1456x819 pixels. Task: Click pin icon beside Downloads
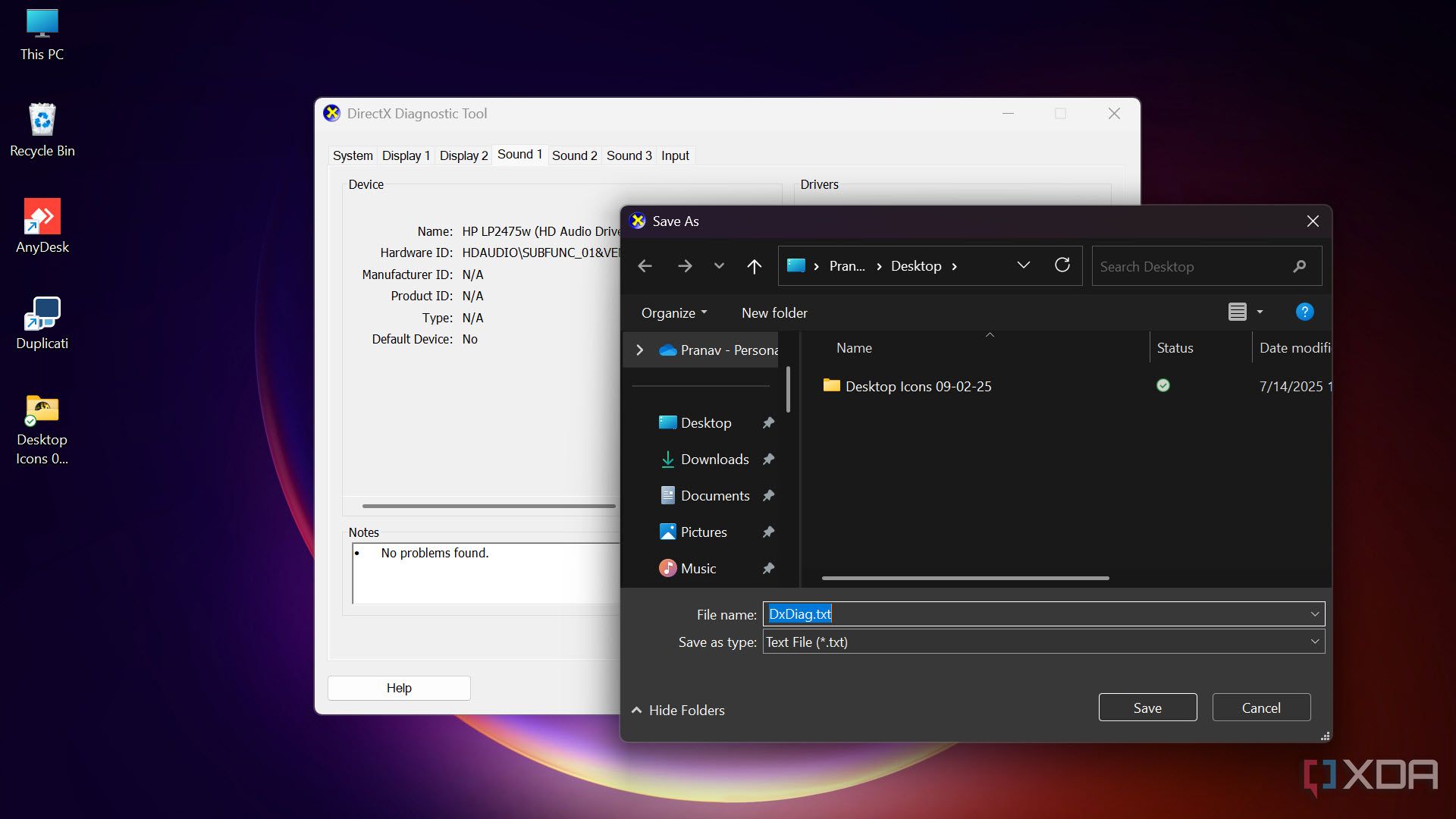click(x=768, y=459)
